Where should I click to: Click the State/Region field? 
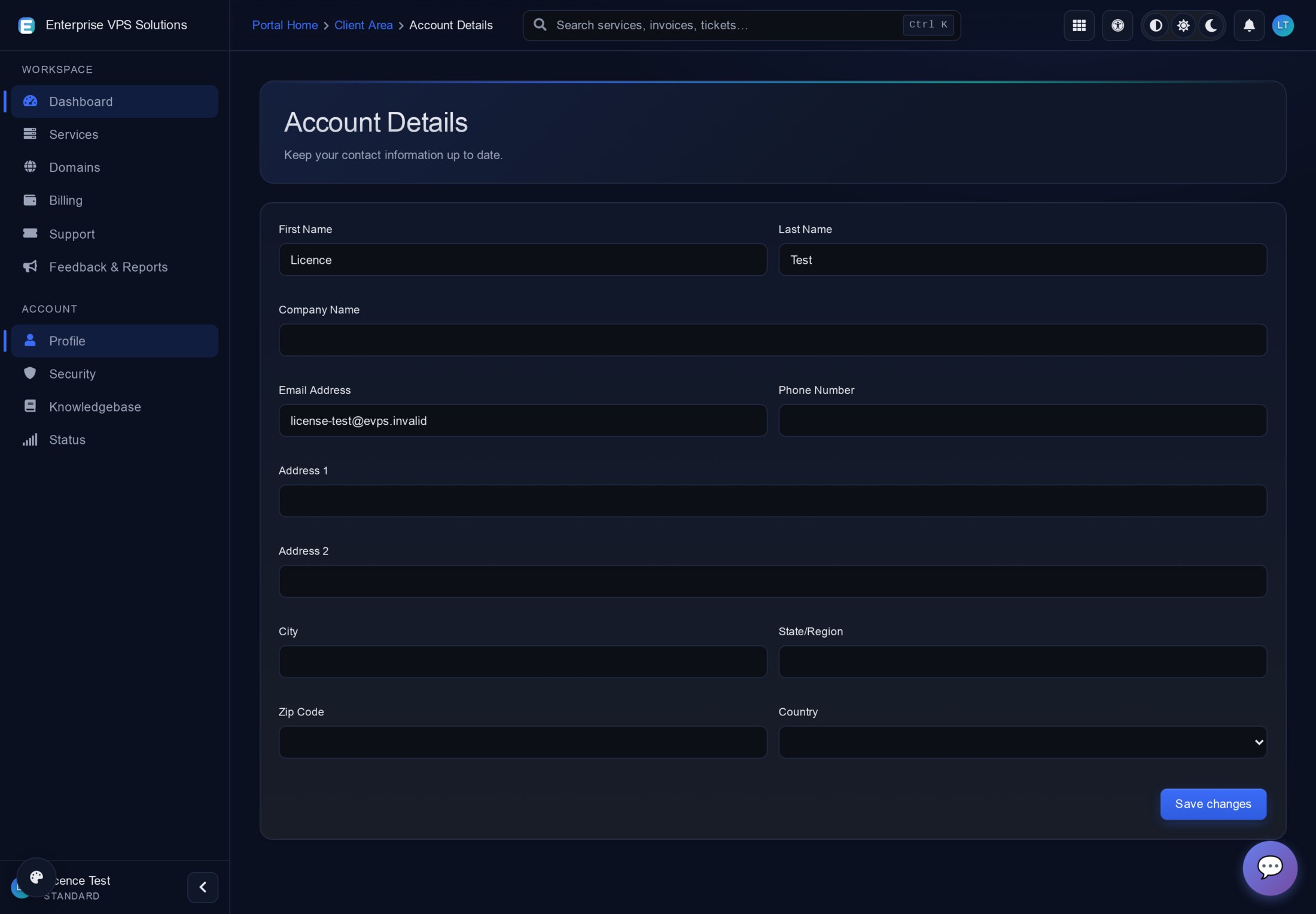click(1022, 661)
